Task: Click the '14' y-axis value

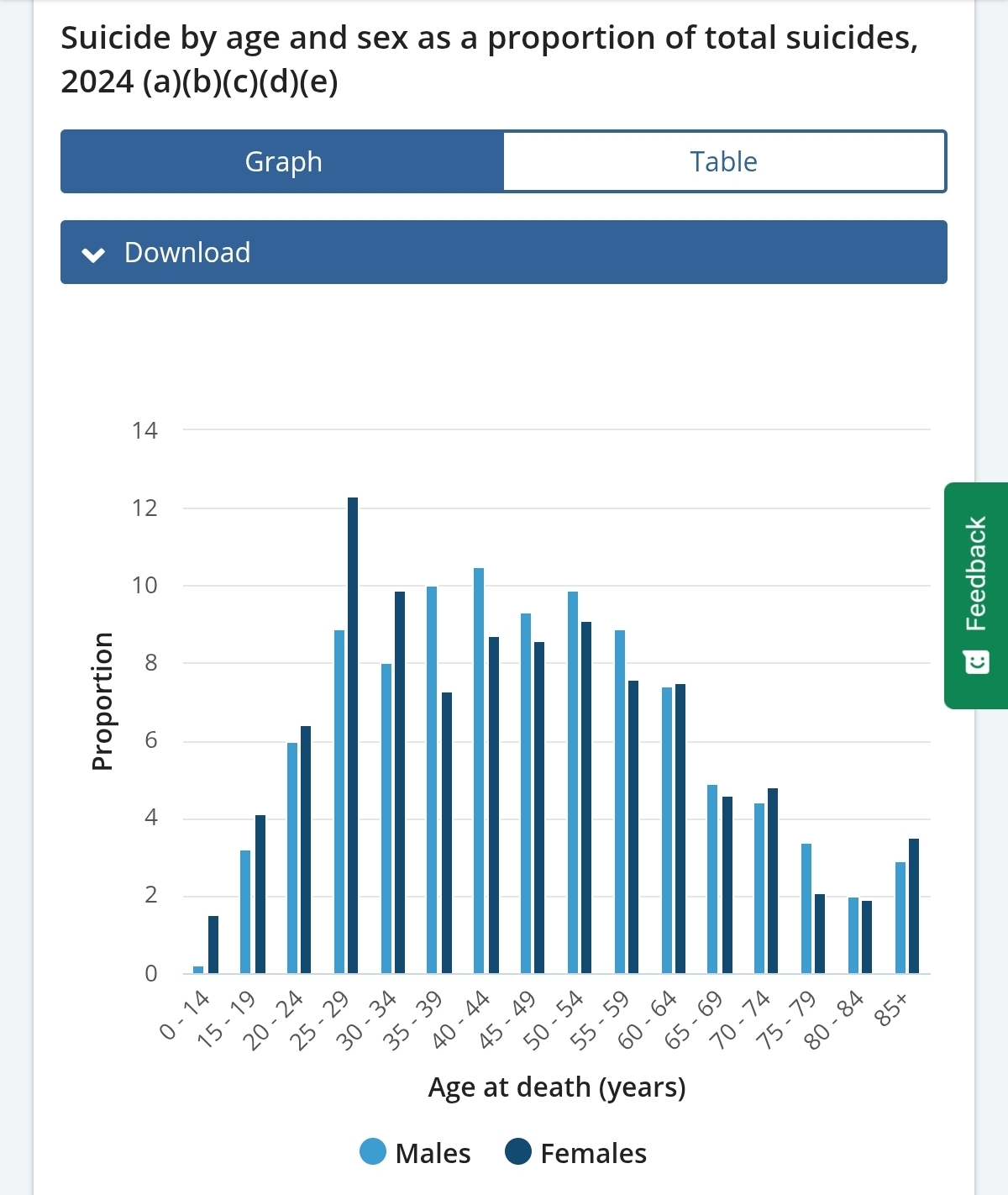Action: (x=144, y=430)
